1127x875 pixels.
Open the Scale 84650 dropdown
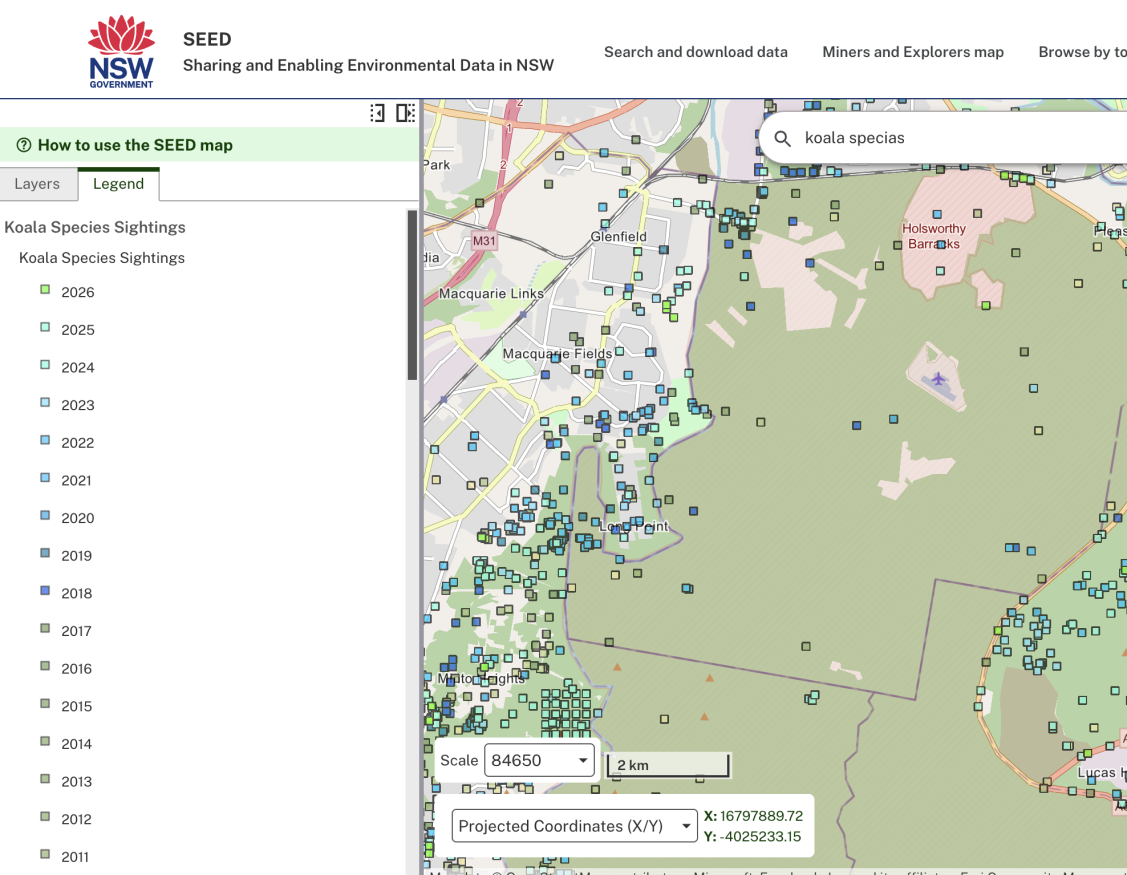click(539, 760)
